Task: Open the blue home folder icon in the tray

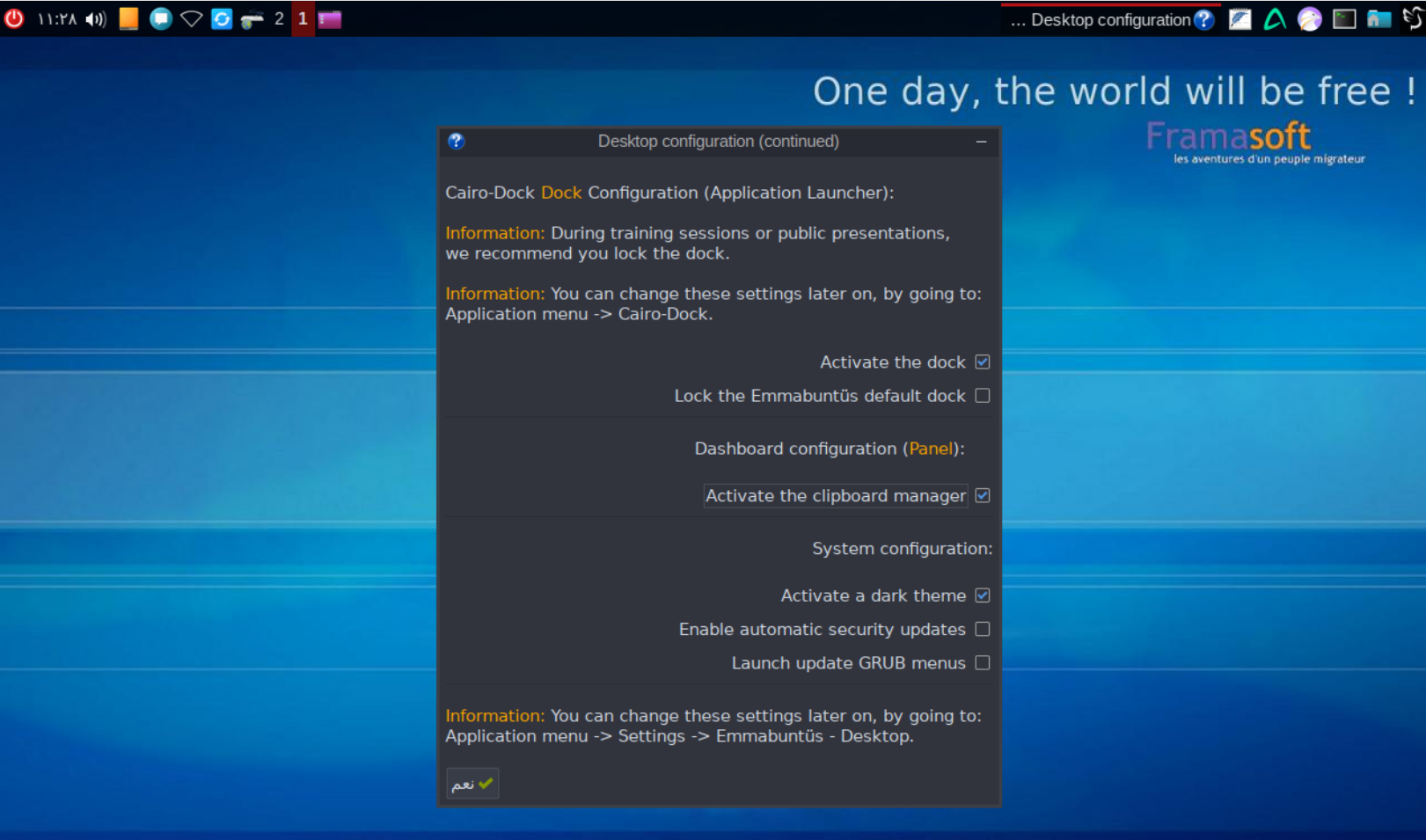Action: tap(1378, 19)
